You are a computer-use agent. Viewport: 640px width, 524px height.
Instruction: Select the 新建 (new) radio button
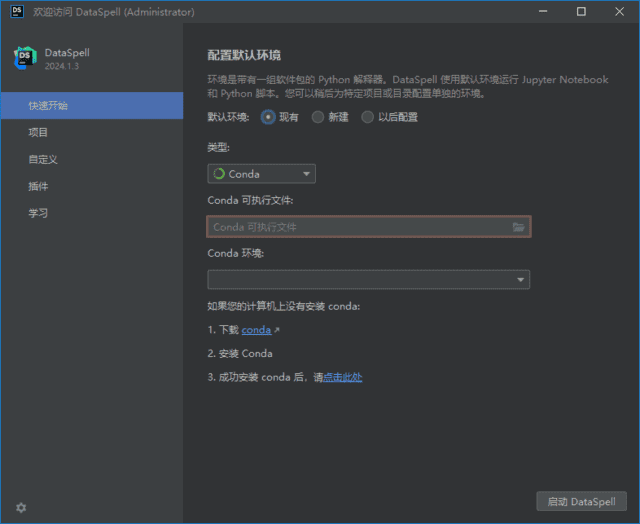318,117
